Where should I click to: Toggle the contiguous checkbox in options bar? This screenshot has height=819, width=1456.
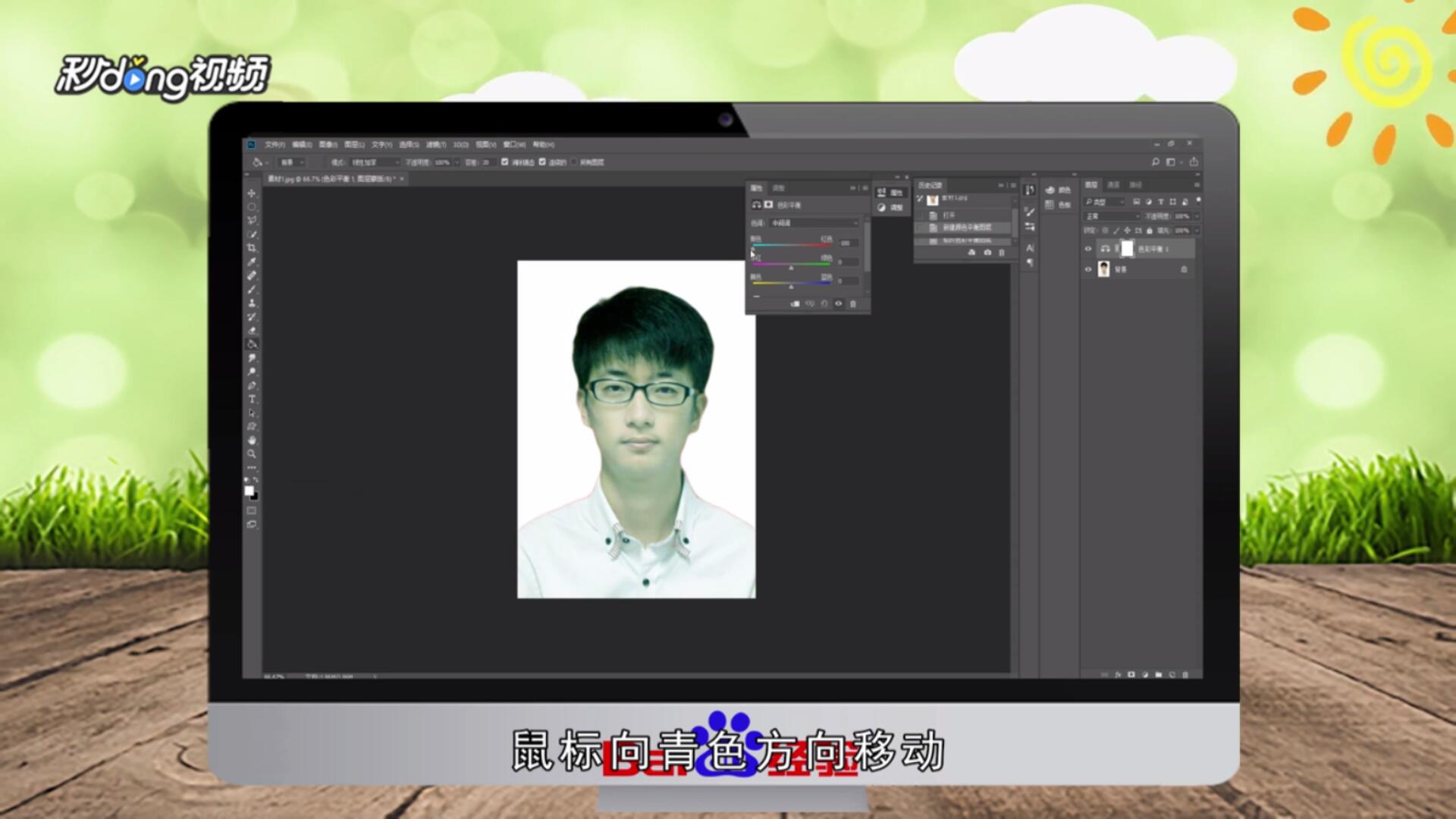tap(542, 162)
